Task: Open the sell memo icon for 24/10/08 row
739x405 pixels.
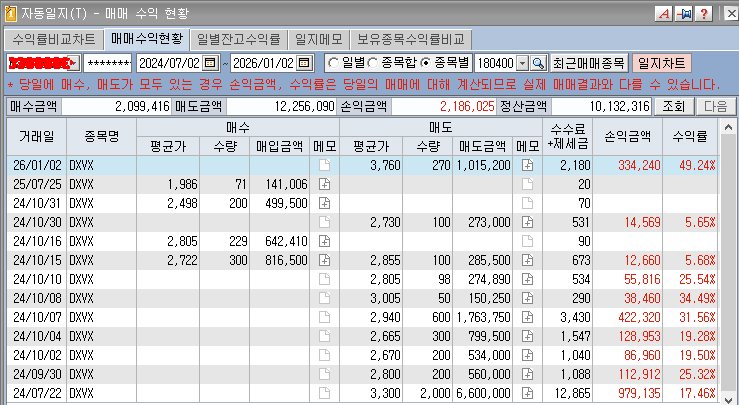Action: click(x=527, y=298)
